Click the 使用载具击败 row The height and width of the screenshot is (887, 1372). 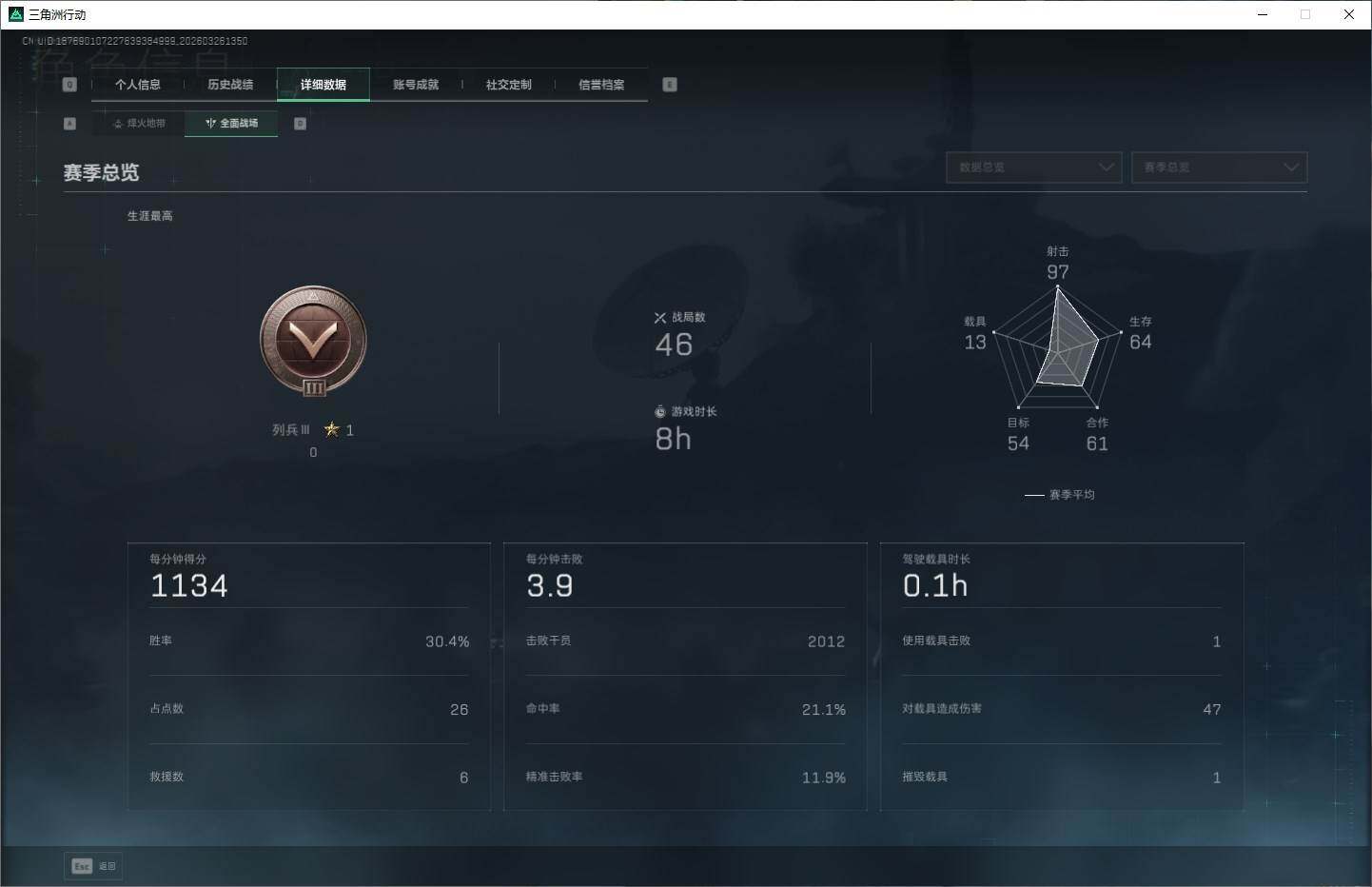(1062, 641)
